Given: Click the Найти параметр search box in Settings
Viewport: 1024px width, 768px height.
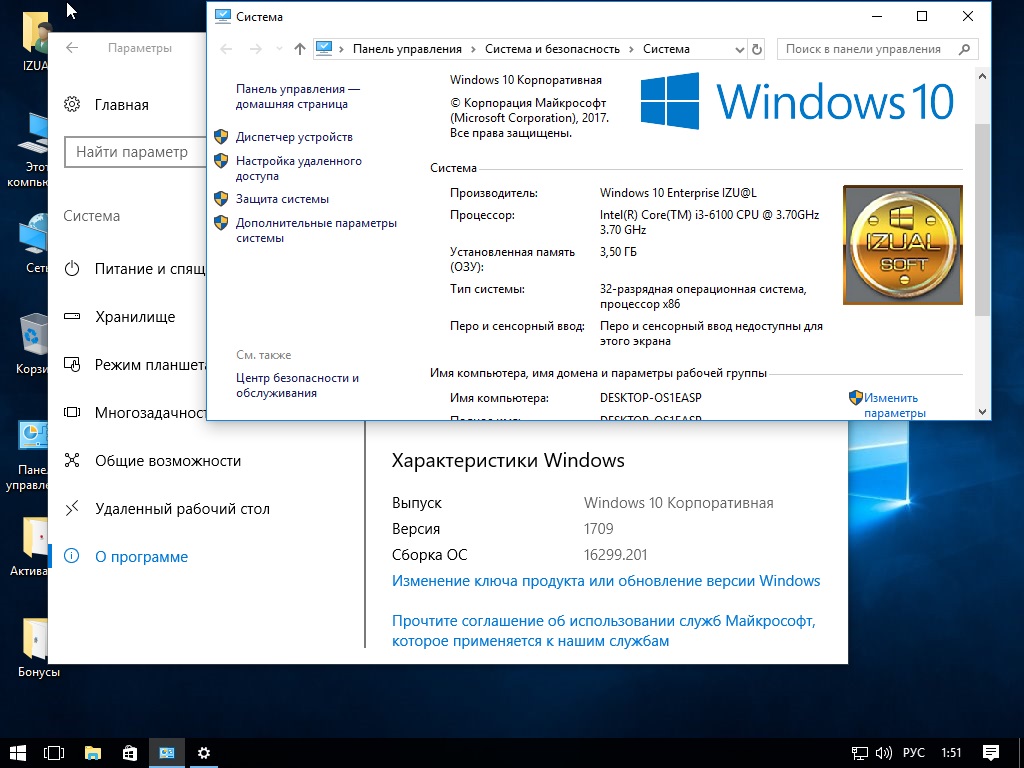Looking at the screenshot, I should click(135, 152).
